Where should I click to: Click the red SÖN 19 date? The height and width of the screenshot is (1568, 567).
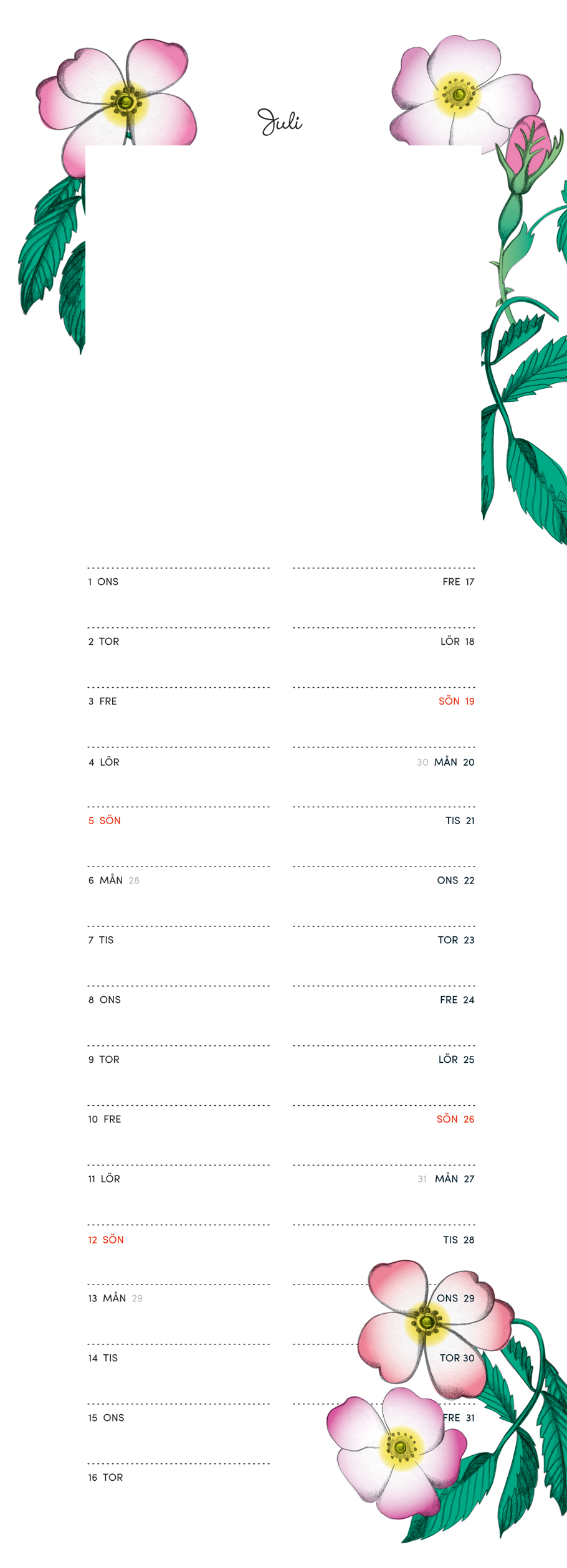(x=456, y=701)
